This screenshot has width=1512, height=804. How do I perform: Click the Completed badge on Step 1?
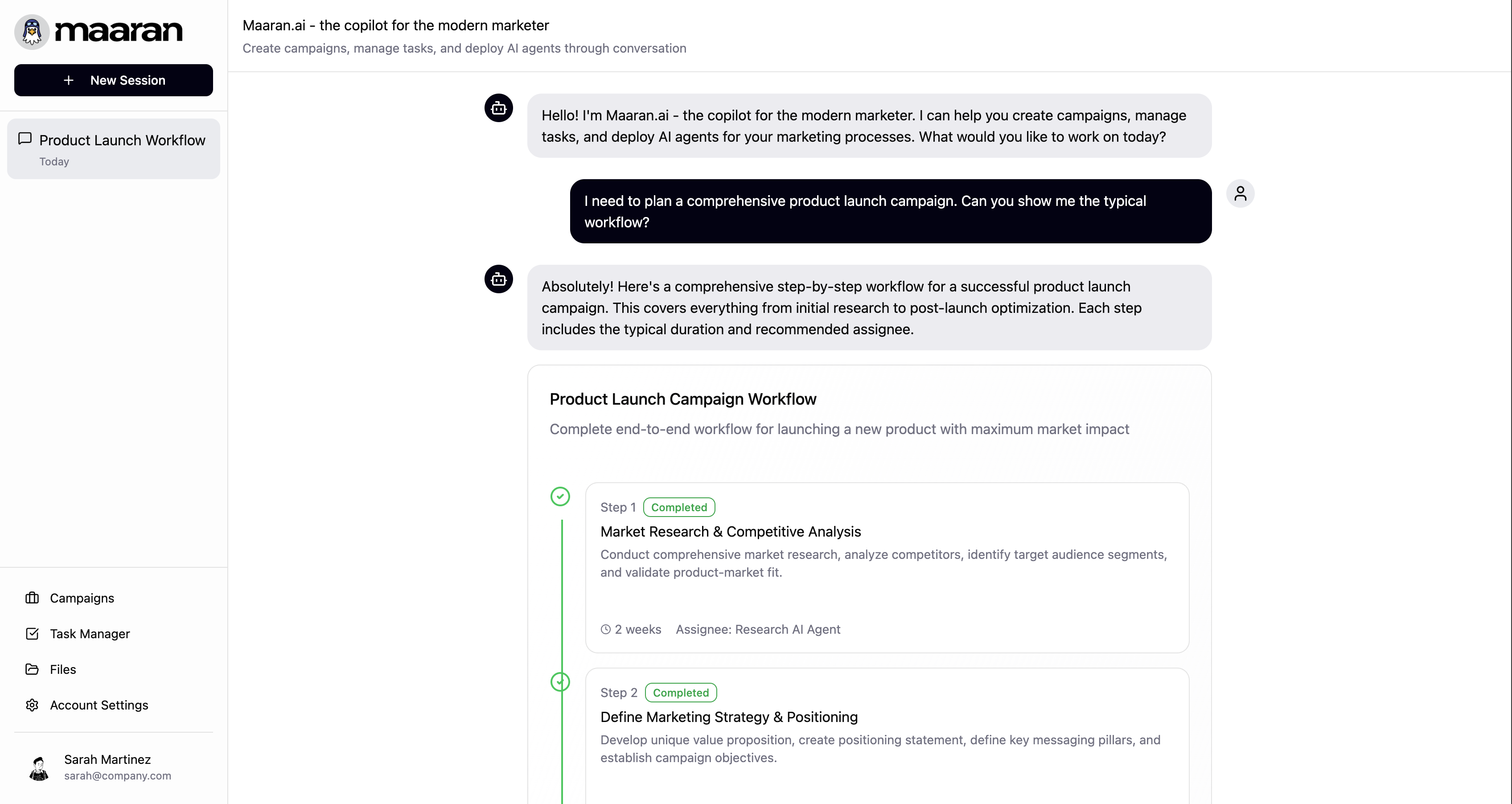coord(679,506)
